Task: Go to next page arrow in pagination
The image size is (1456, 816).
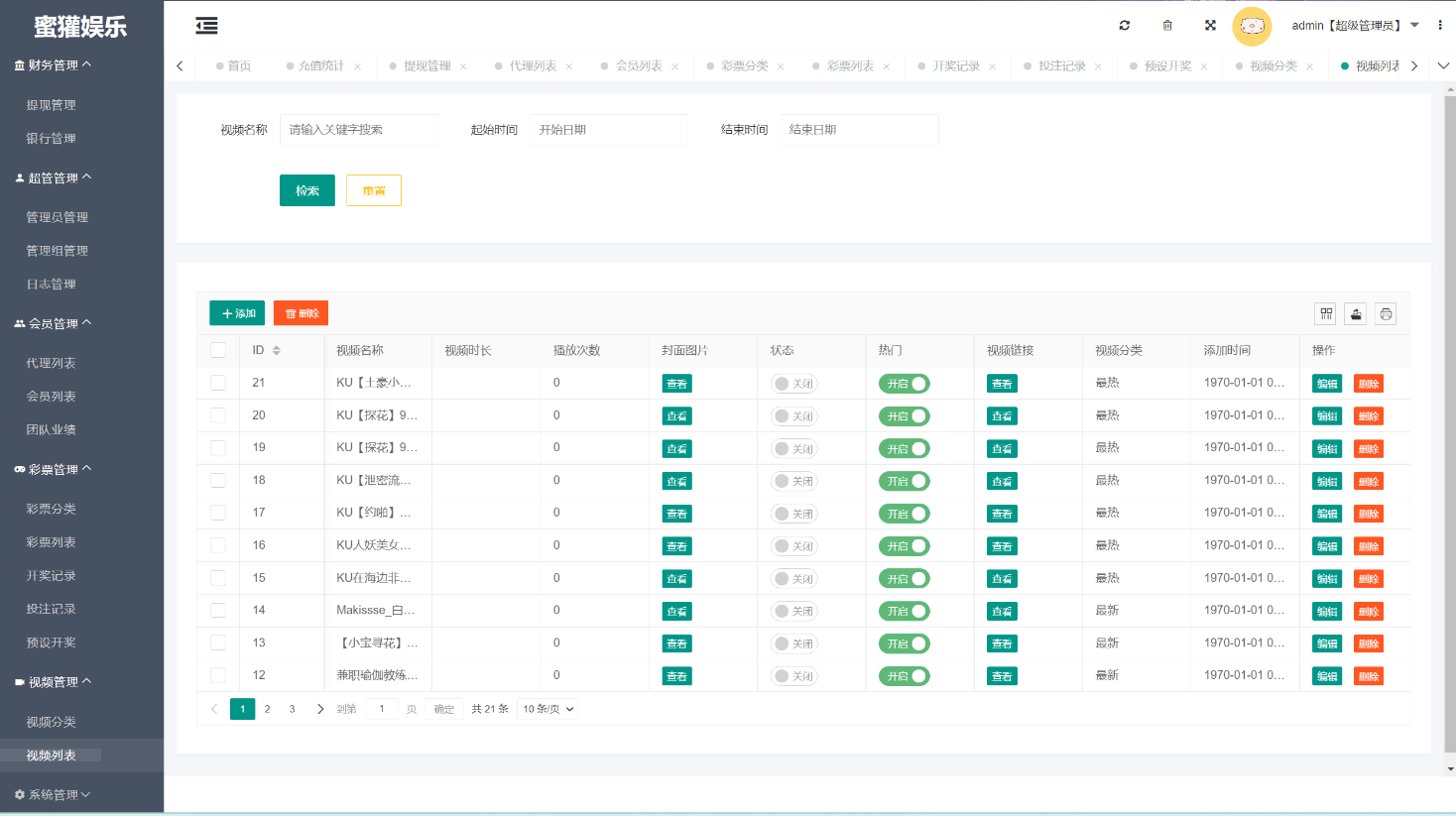Action: pos(319,709)
